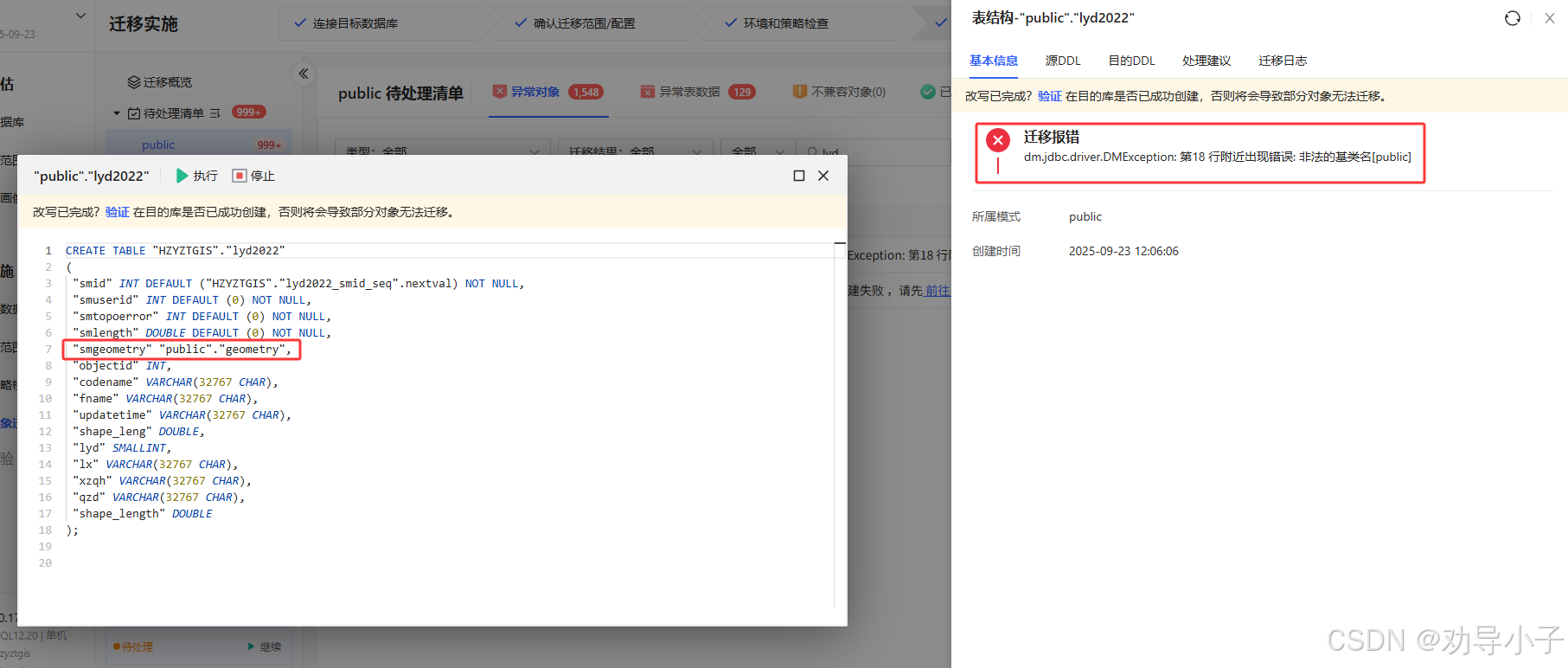The width and height of the screenshot is (1568, 668).
Task: Click line 1 CREATE TABLE statement
Action: [175, 251]
